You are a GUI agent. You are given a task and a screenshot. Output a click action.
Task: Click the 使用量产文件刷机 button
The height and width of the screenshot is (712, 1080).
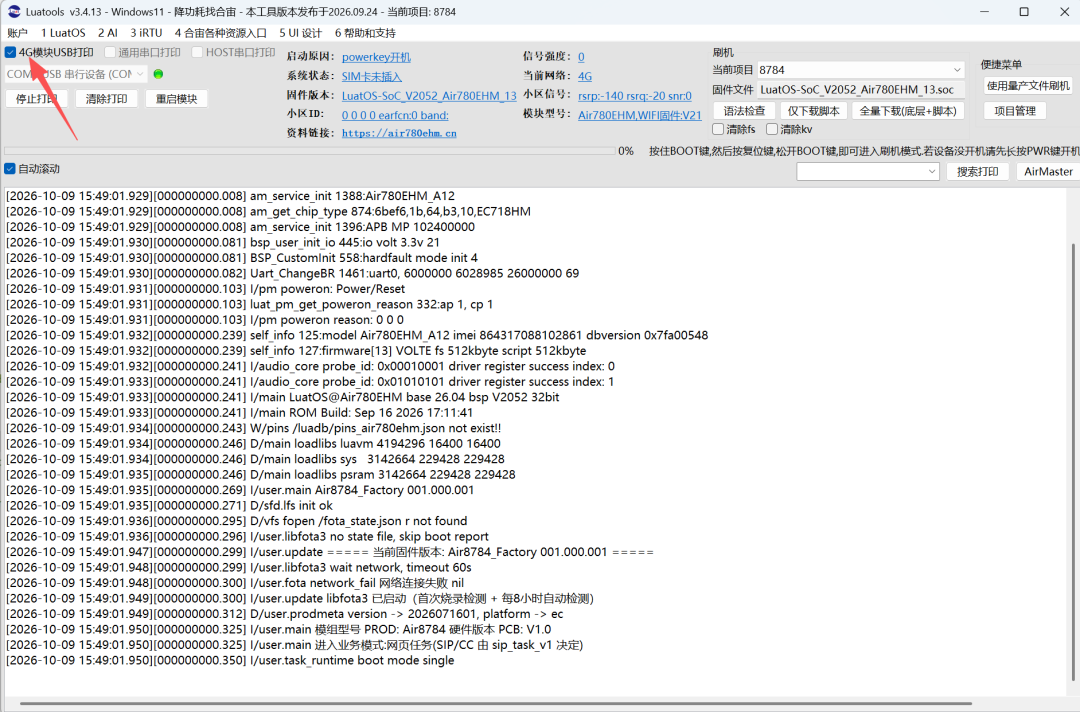[x=1028, y=85]
